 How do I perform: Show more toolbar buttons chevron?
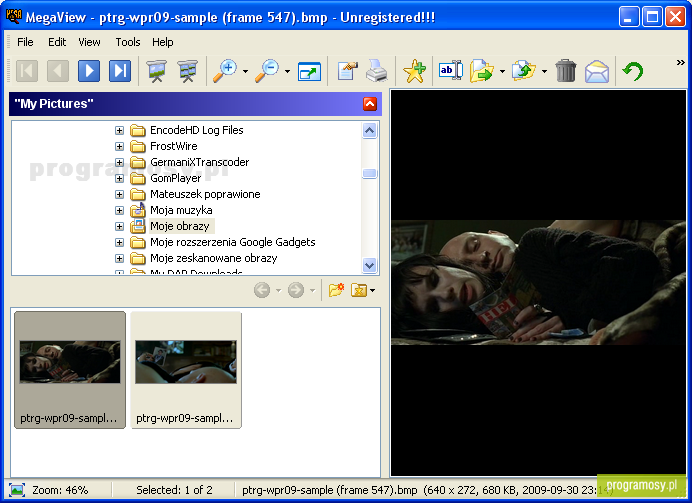(681, 63)
